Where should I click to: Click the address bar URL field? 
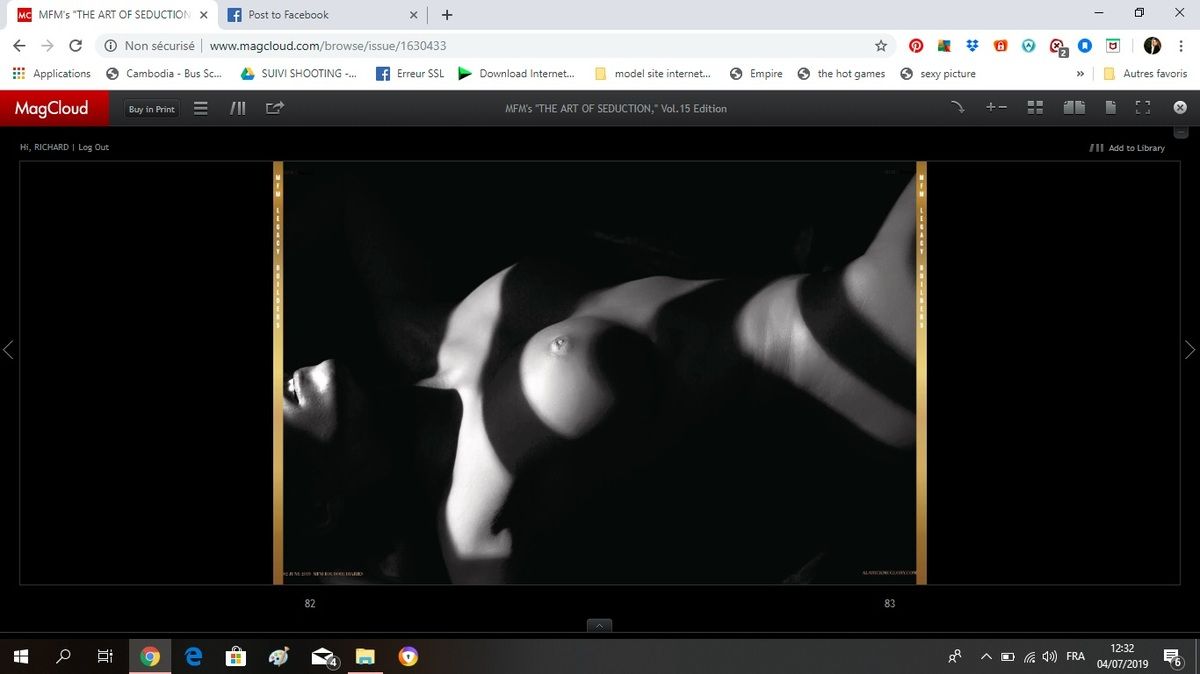500,45
